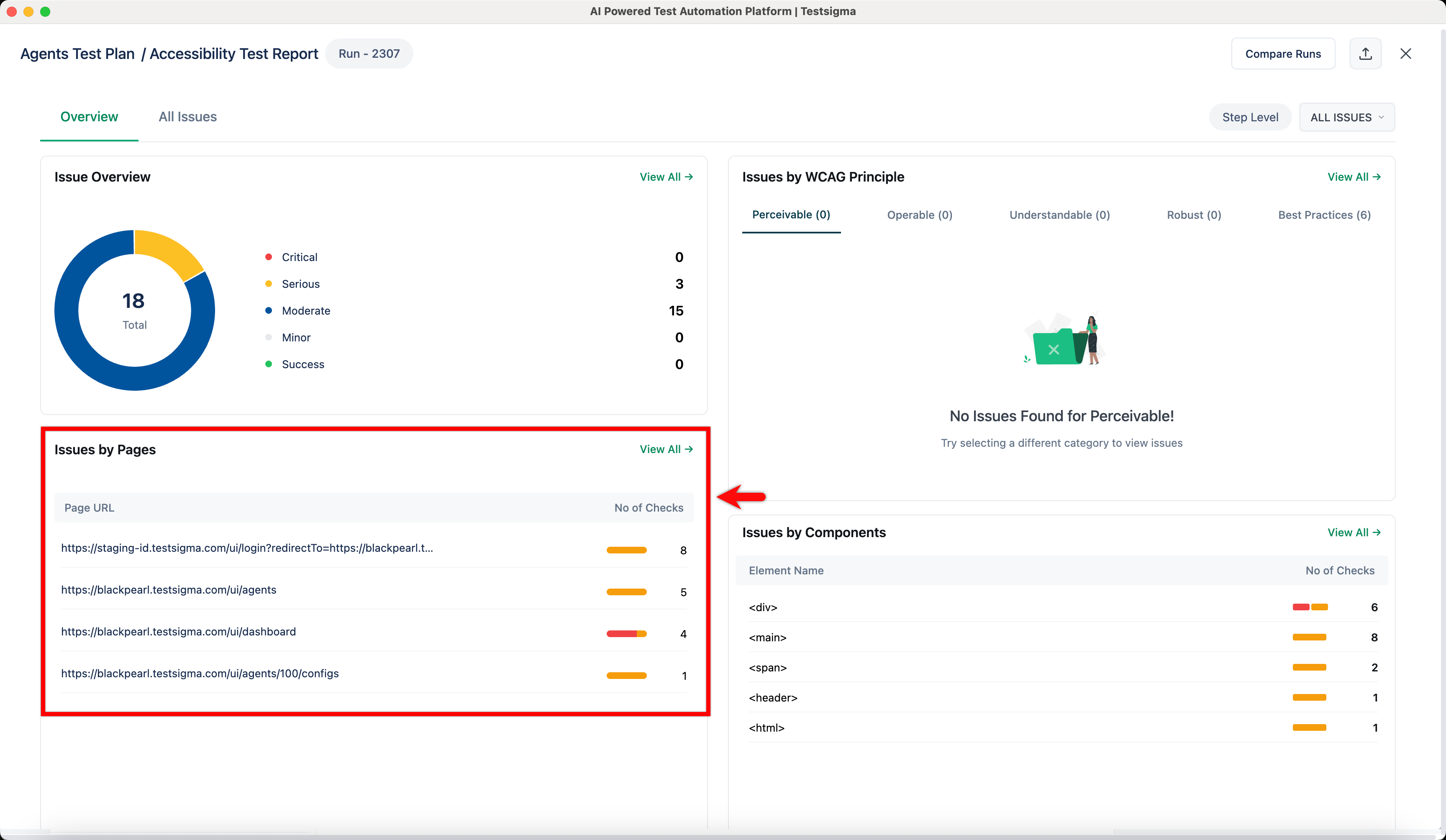Viewport: 1446px width, 840px height.
Task: Select the Operable (0) tab
Action: click(x=919, y=215)
